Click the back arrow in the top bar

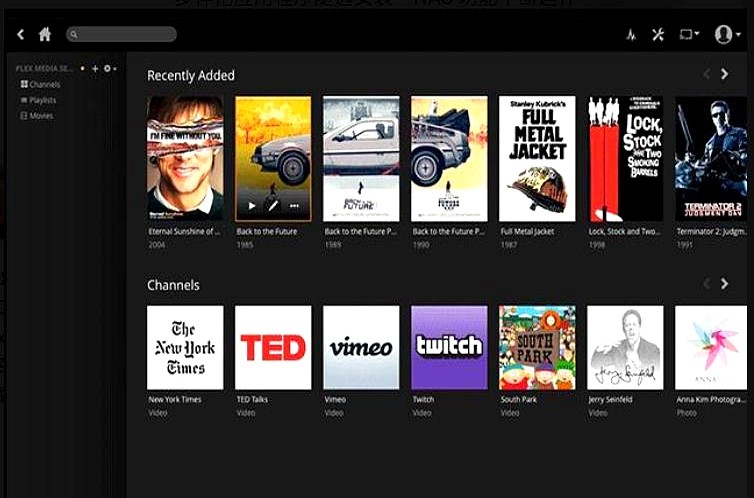21,35
